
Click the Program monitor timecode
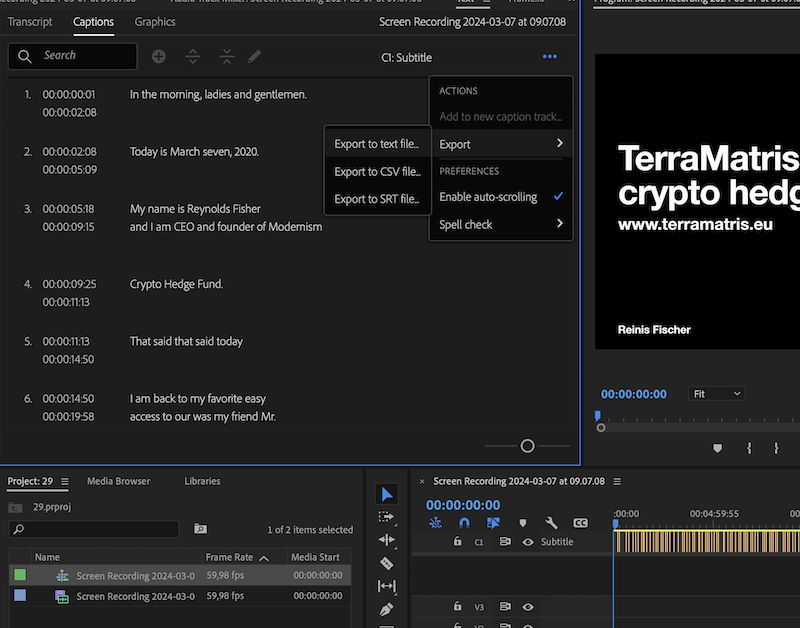[633, 394]
